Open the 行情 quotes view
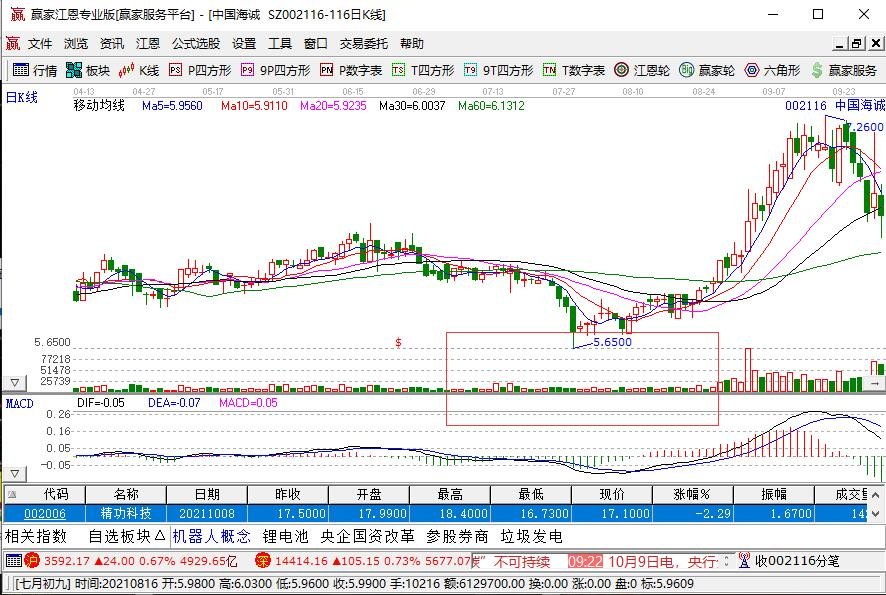The image size is (886, 595). pos(35,70)
